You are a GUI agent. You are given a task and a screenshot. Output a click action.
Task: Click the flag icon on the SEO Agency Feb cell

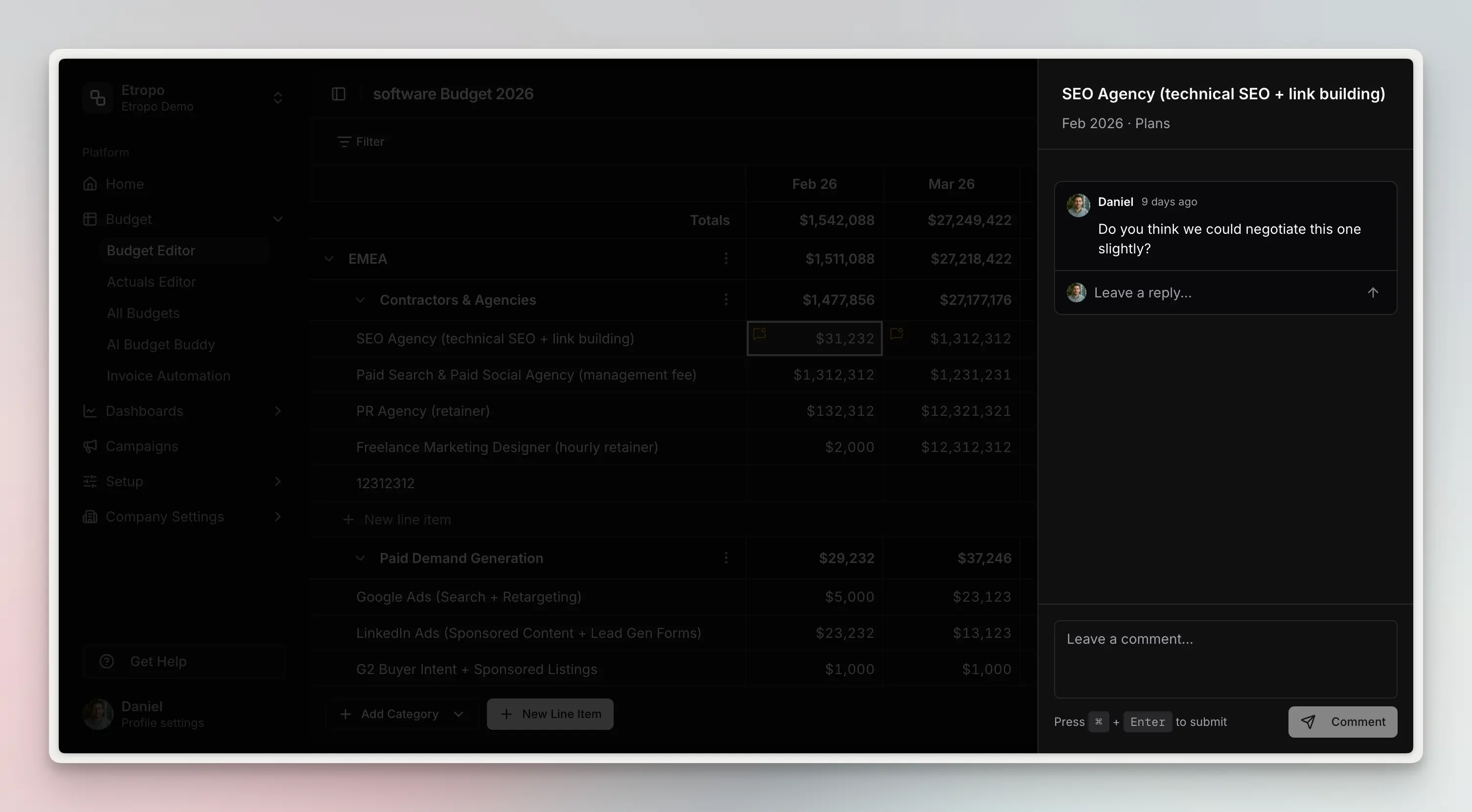(x=759, y=335)
